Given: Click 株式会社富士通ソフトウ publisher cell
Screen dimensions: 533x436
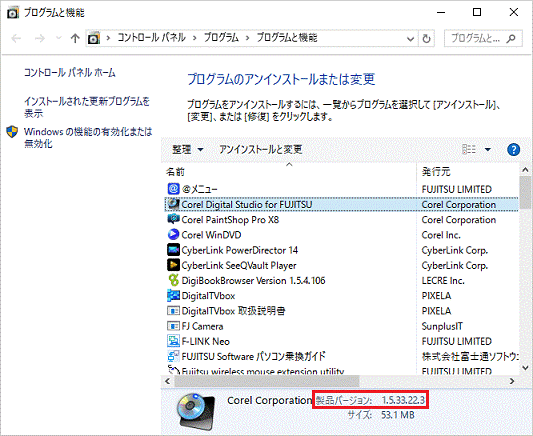Looking at the screenshot, I should point(470,356).
